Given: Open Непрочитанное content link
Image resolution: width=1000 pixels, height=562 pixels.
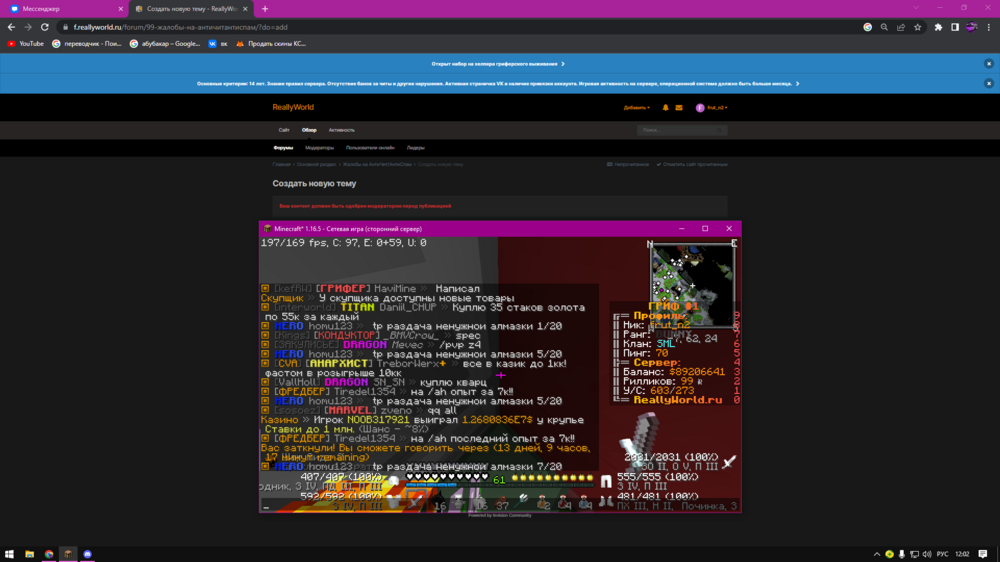Looking at the screenshot, I should pyautogui.click(x=628, y=165).
